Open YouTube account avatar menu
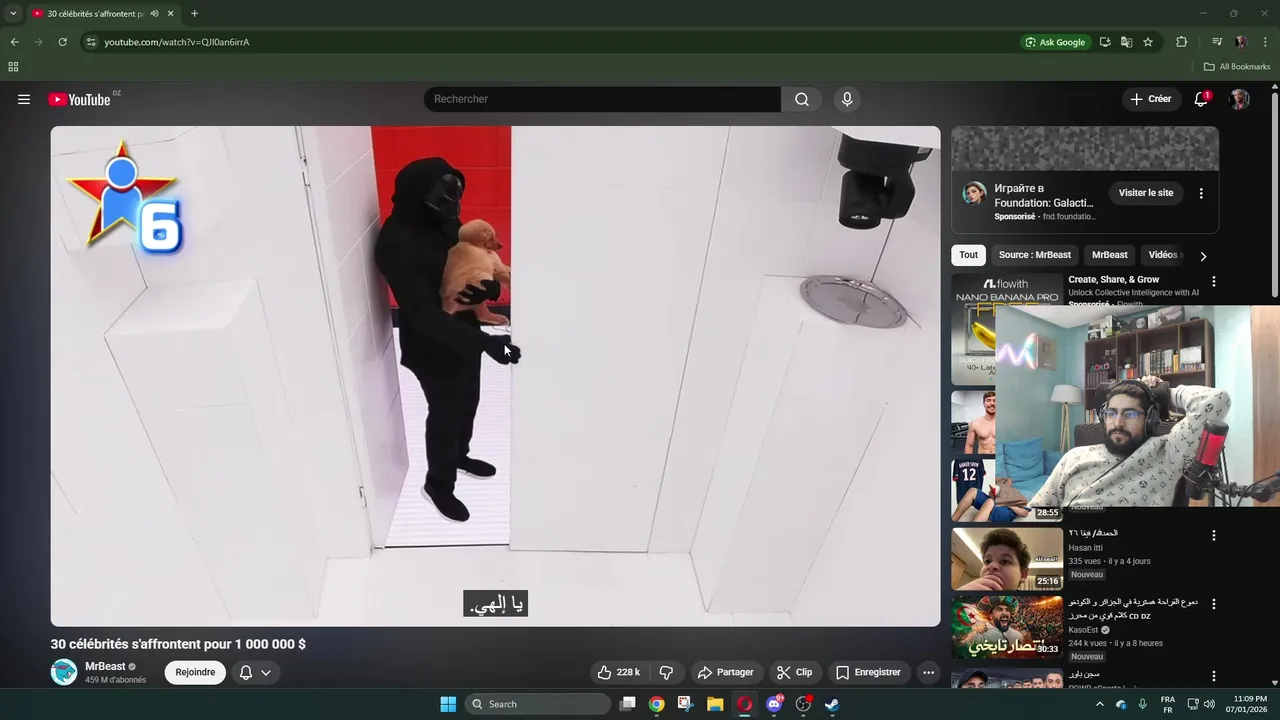 pyautogui.click(x=1239, y=99)
